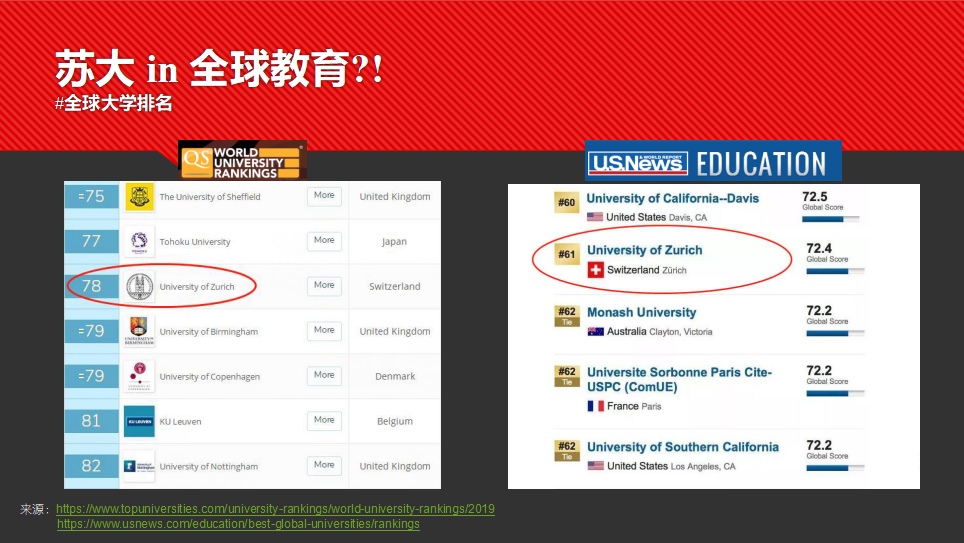
Task: Click the #62 Tie badge beside Monash University
Action: pos(566,316)
